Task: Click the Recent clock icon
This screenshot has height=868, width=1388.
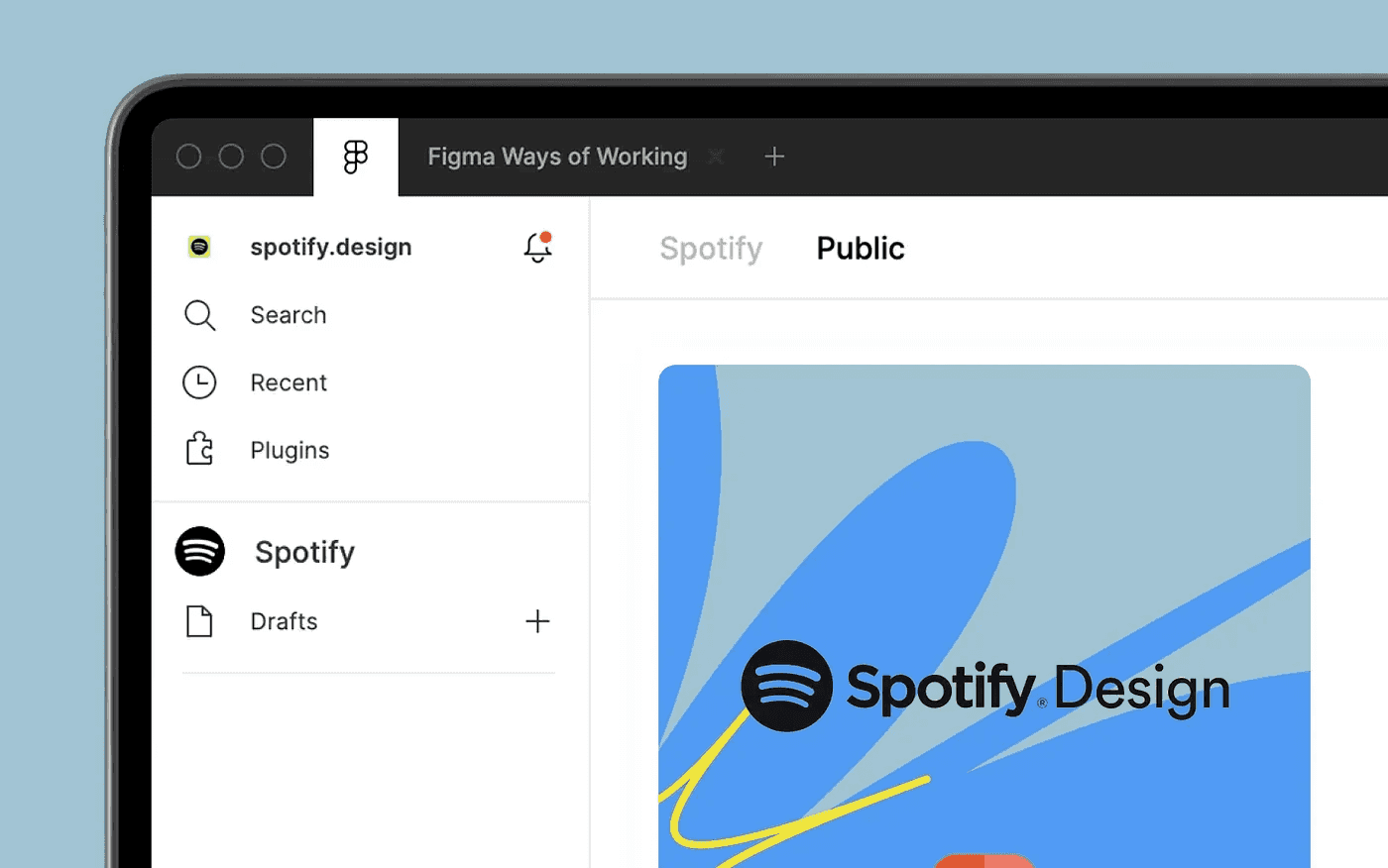Action: 199,382
